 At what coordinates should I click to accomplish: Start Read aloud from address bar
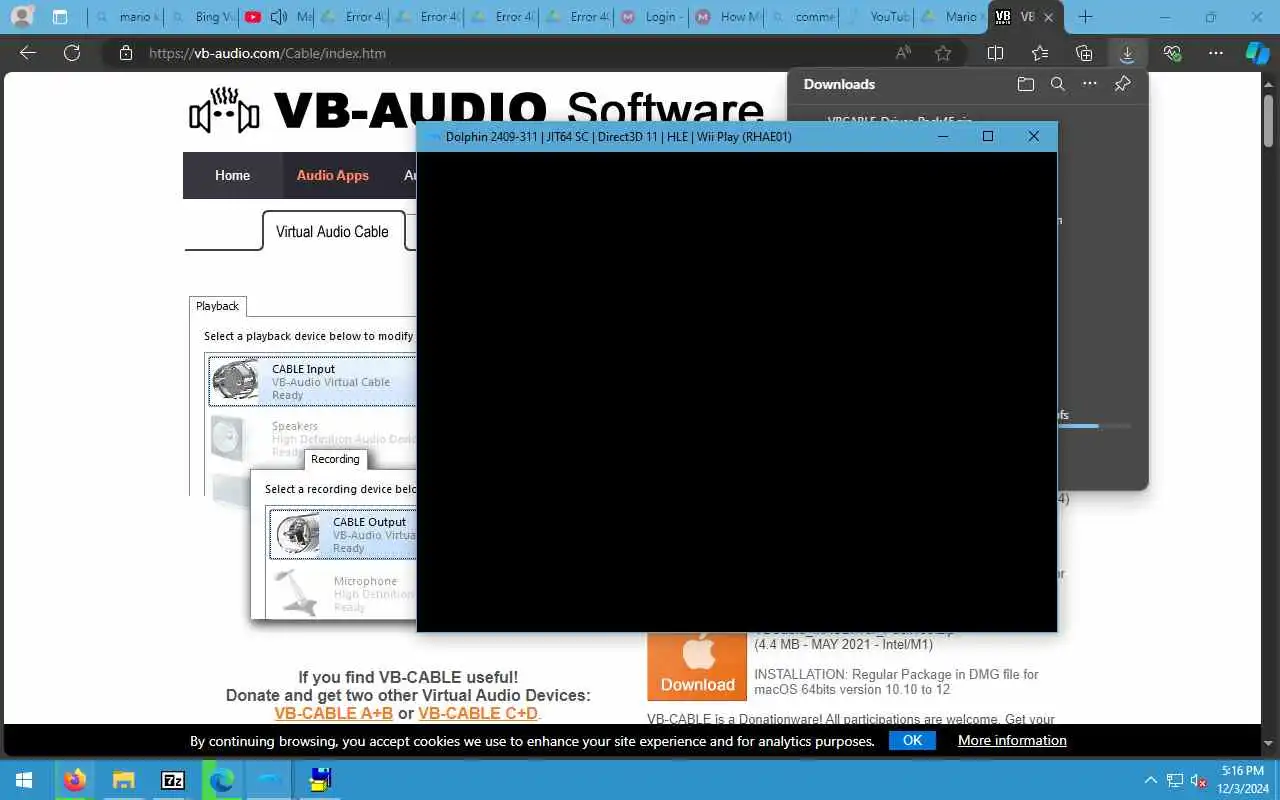tap(903, 53)
